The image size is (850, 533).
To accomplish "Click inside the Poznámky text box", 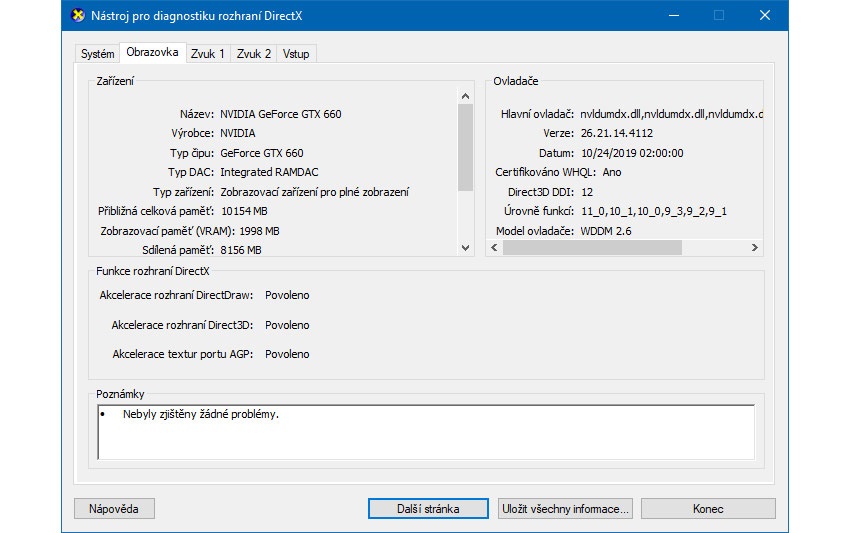I will [426, 432].
